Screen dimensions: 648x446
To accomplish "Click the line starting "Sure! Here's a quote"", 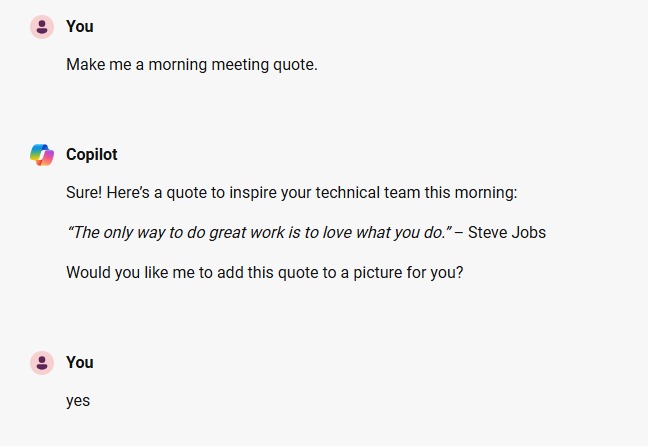I will [x=291, y=193].
